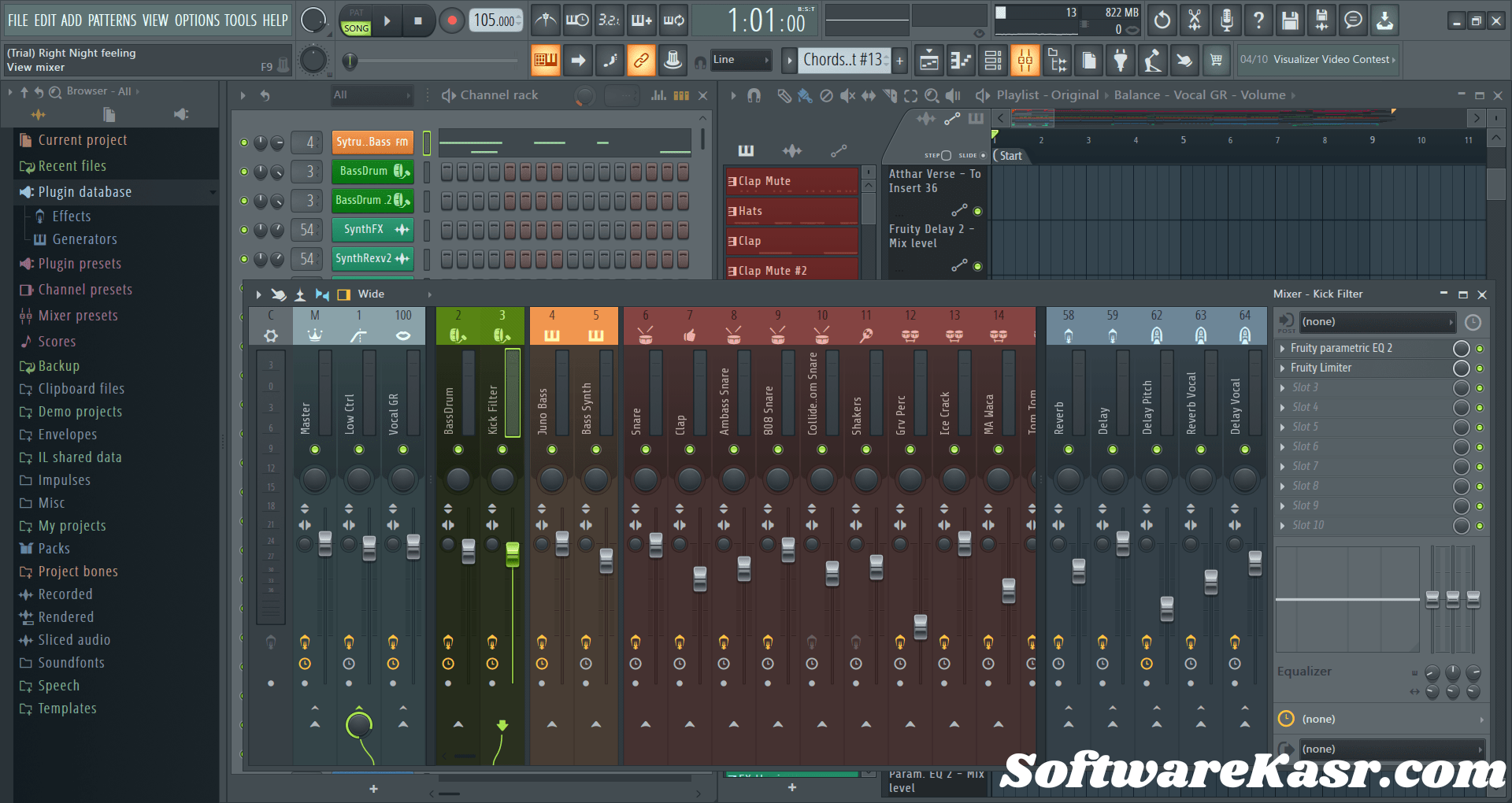Click the Effects item in Plugin database
This screenshot has height=803, width=1512.
(x=71, y=216)
